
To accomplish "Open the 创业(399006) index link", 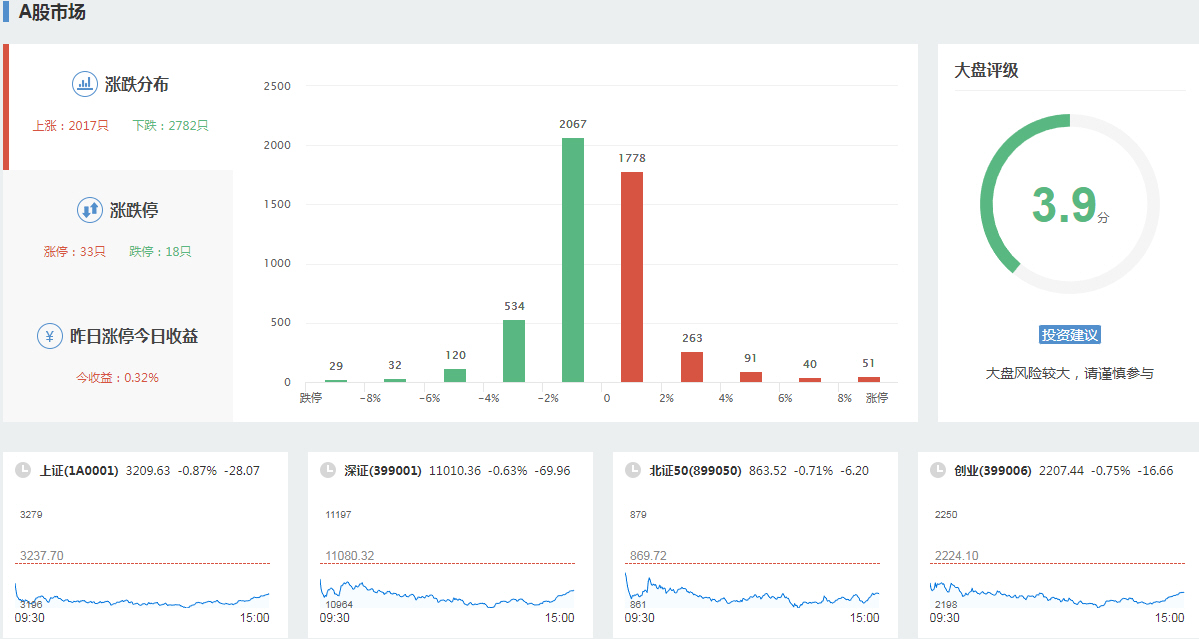I will (x=992, y=470).
